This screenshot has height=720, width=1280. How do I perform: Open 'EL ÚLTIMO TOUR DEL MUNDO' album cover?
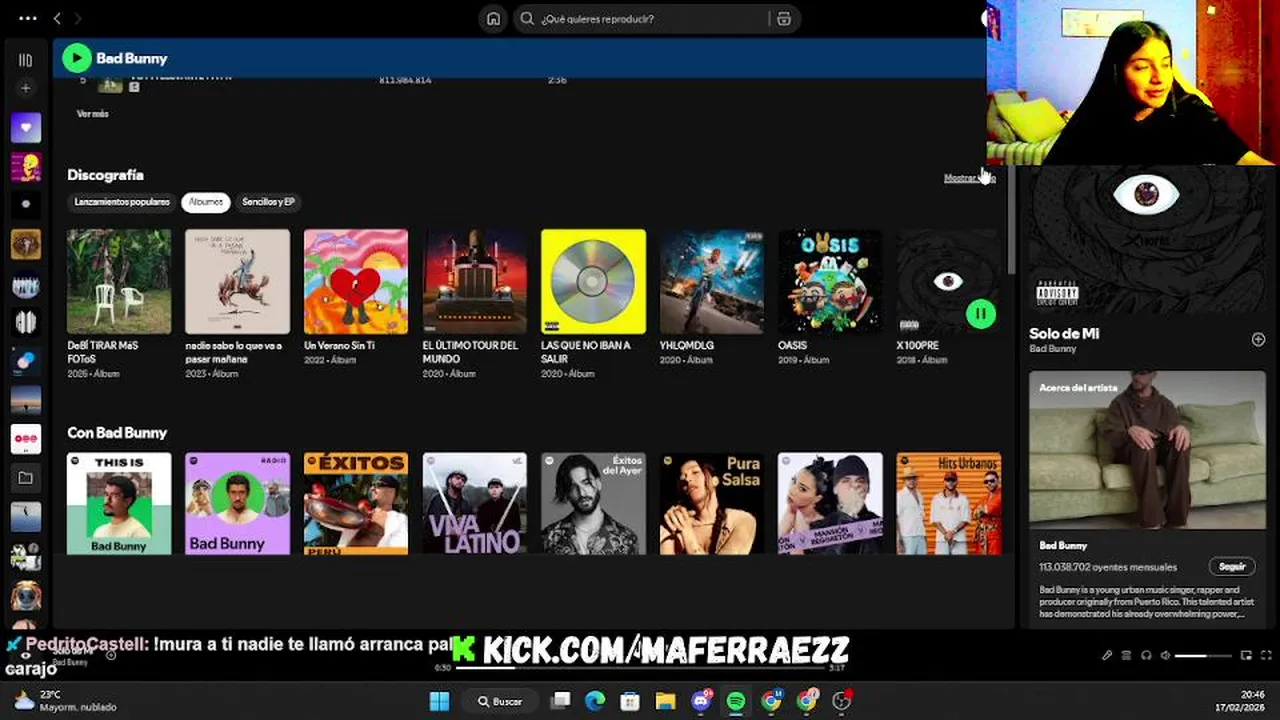click(x=475, y=281)
